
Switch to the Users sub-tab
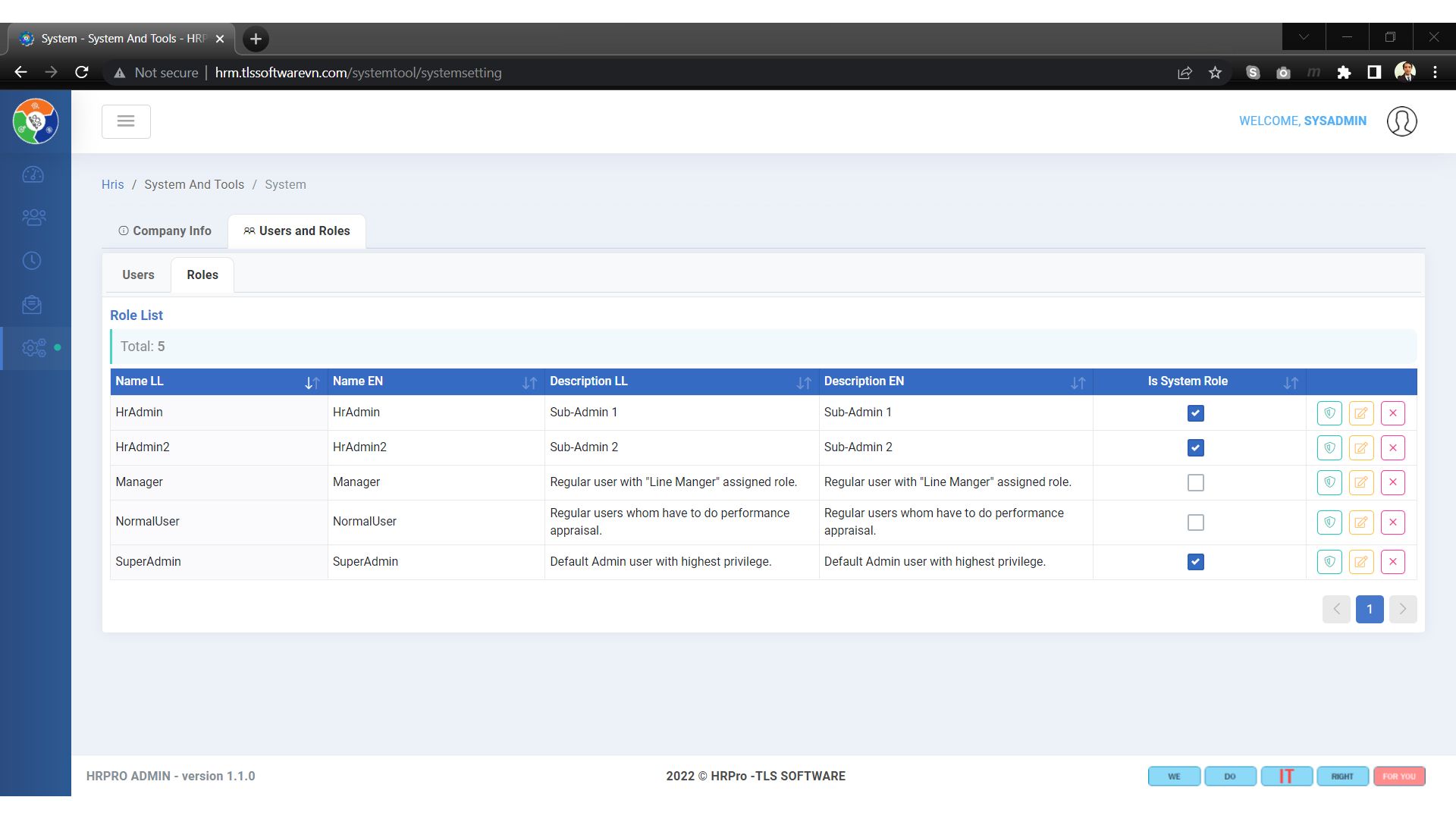pyautogui.click(x=138, y=275)
